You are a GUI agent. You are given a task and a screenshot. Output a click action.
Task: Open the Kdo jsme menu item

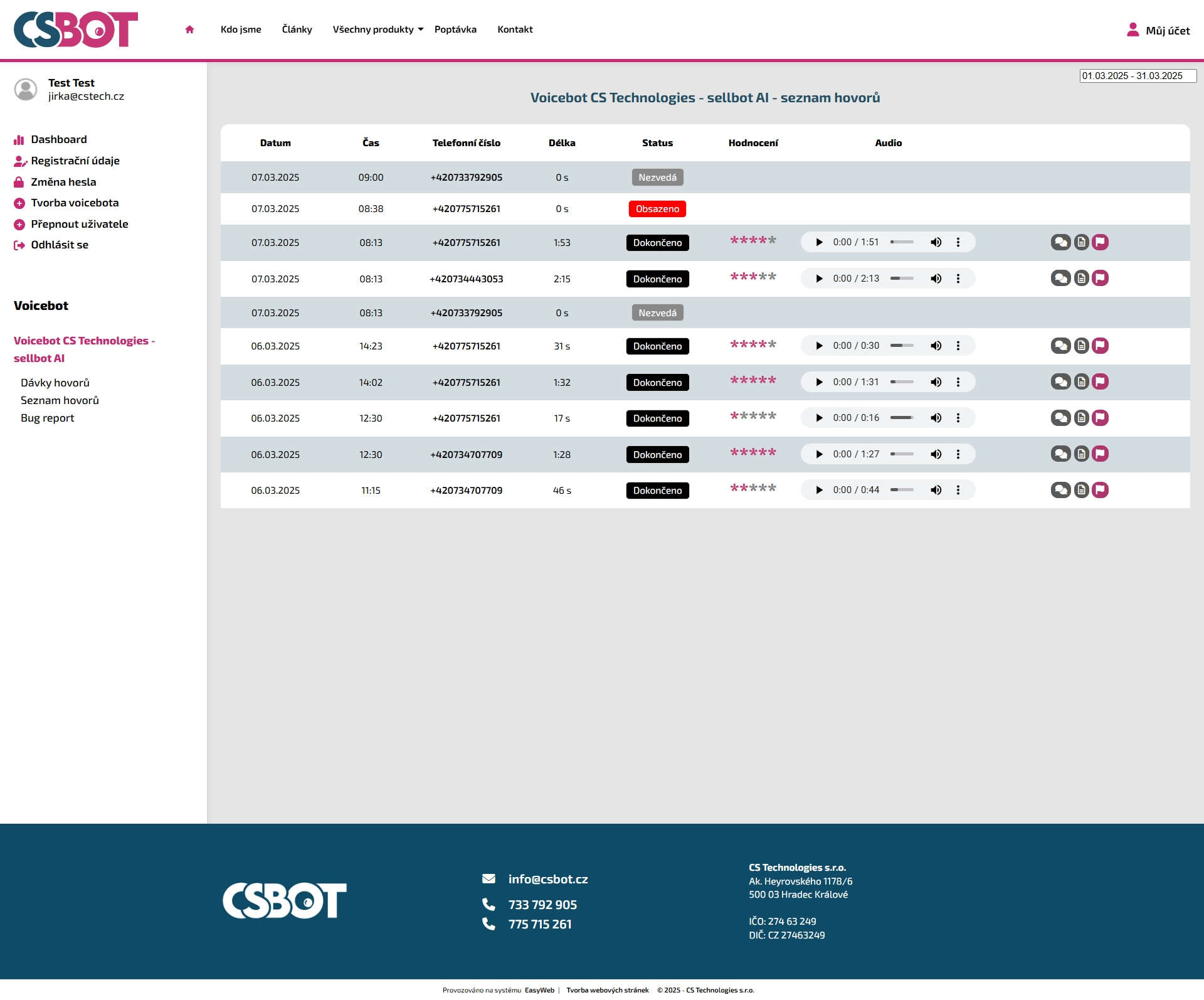tap(241, 29)
